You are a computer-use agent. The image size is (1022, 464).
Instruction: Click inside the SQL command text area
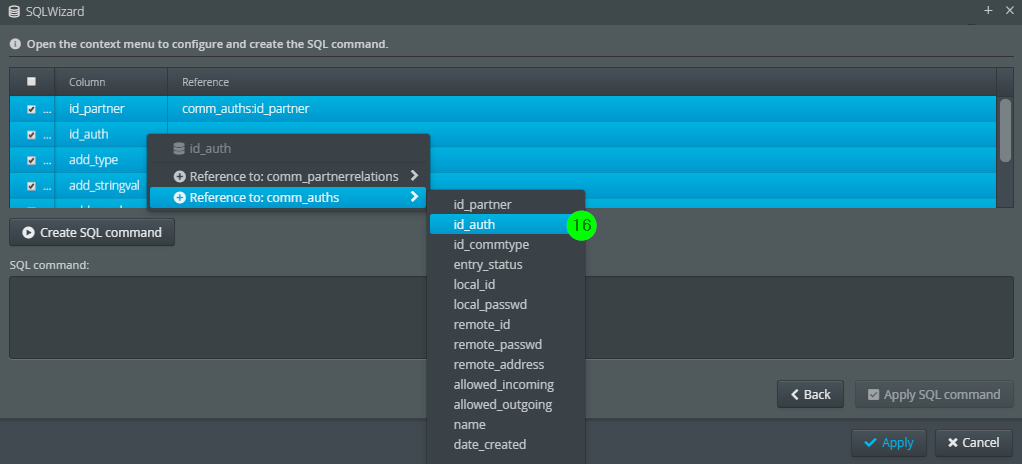[511, 317]
